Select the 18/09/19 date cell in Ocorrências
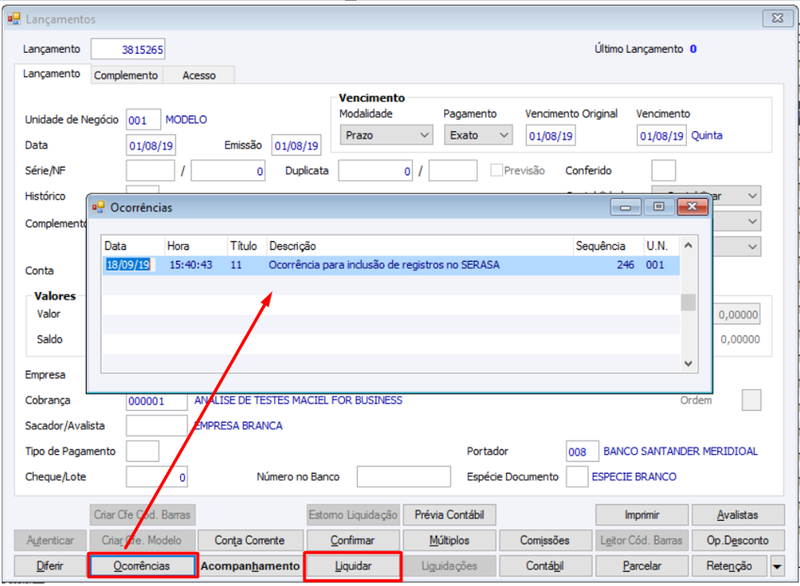The height and width of the screenshot is (586, 800). pyautogui.click(x=128, y=265)
